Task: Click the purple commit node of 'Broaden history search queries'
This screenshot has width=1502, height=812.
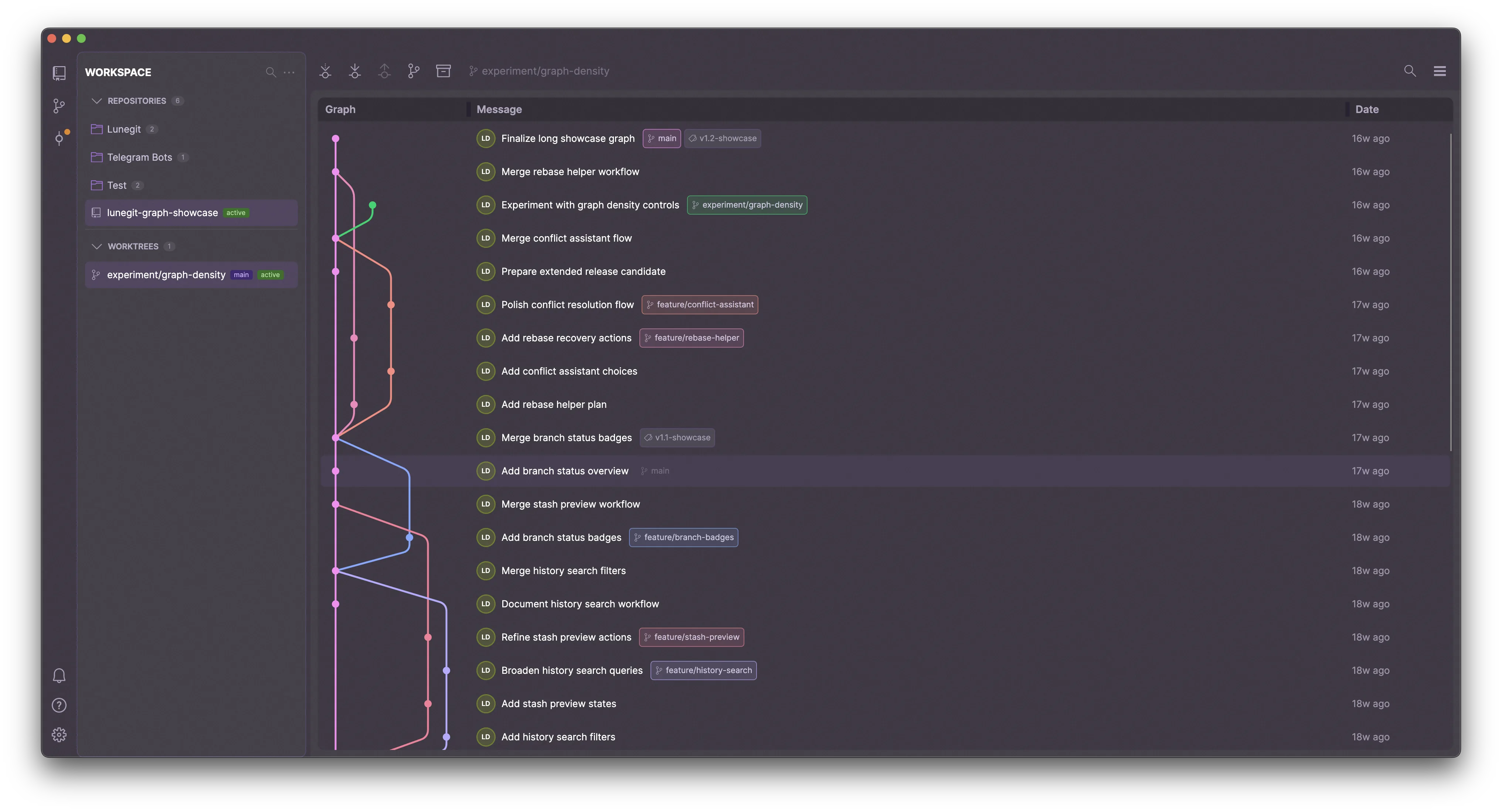Action: click(446, 671)
